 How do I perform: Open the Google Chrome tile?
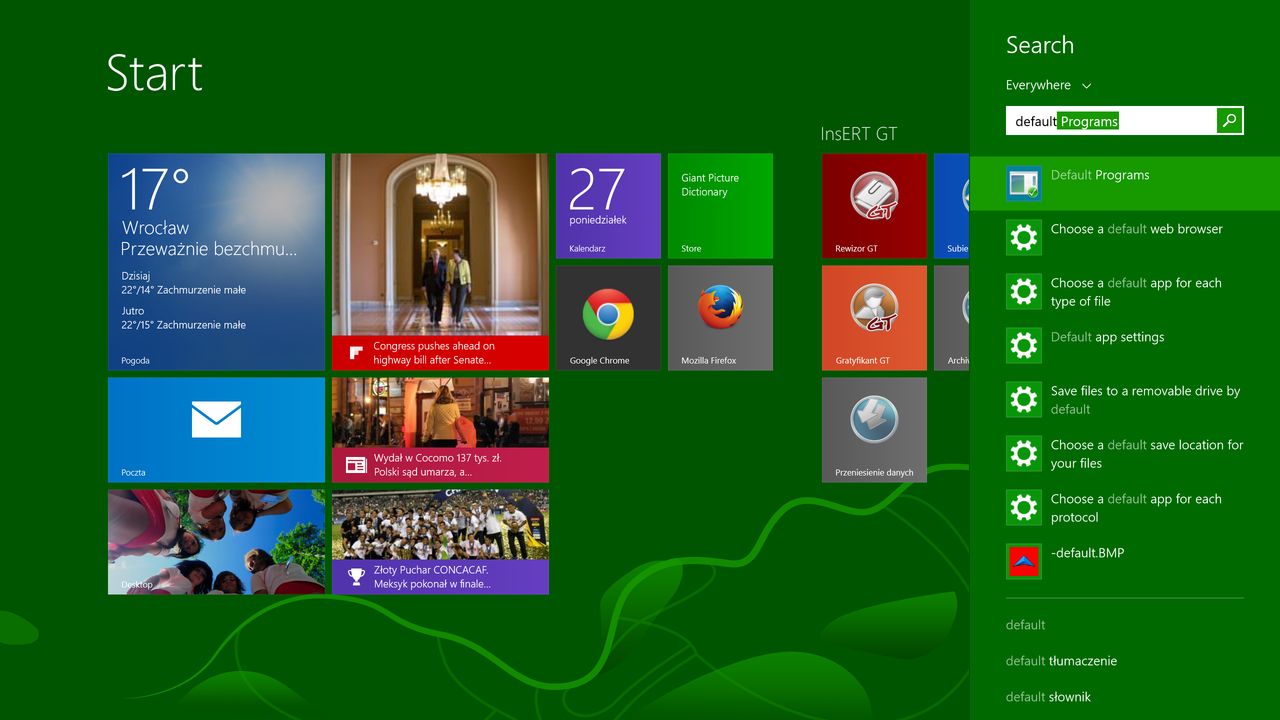point(608,317)
